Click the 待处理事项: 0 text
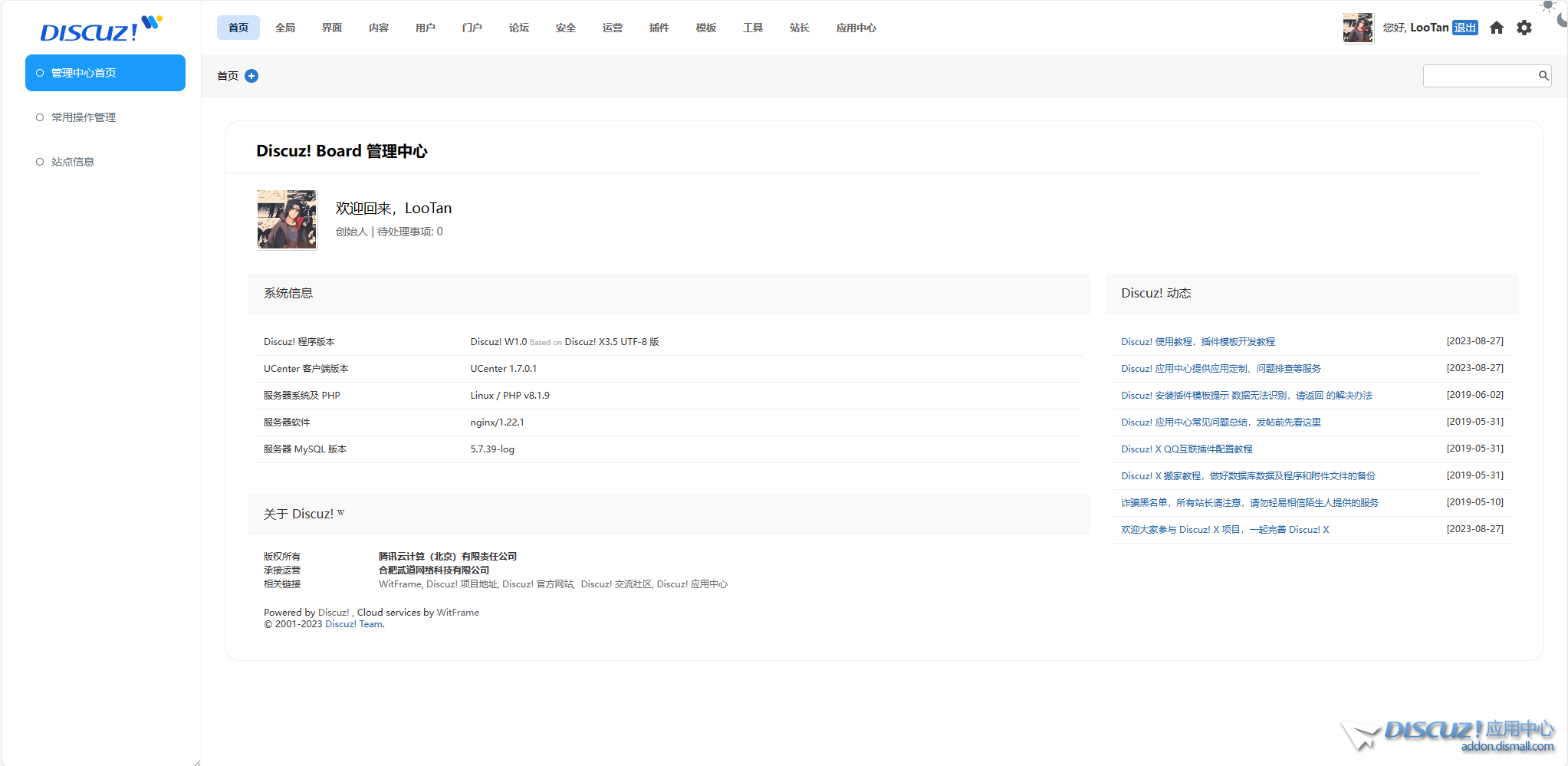Screen dimensions: 1568x766 point(409,232)
